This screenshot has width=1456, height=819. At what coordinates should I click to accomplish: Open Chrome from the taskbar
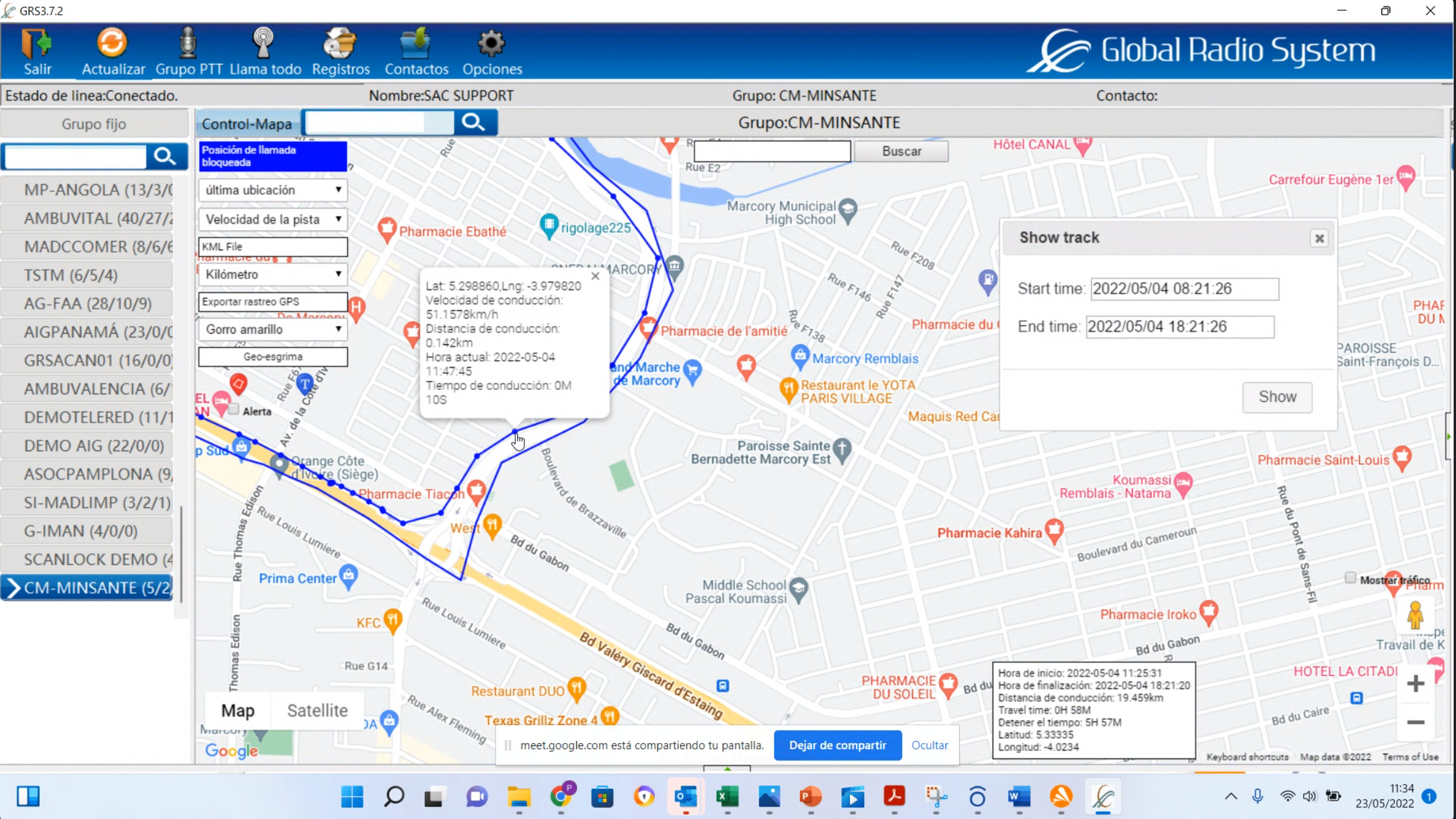pos(560,796)
